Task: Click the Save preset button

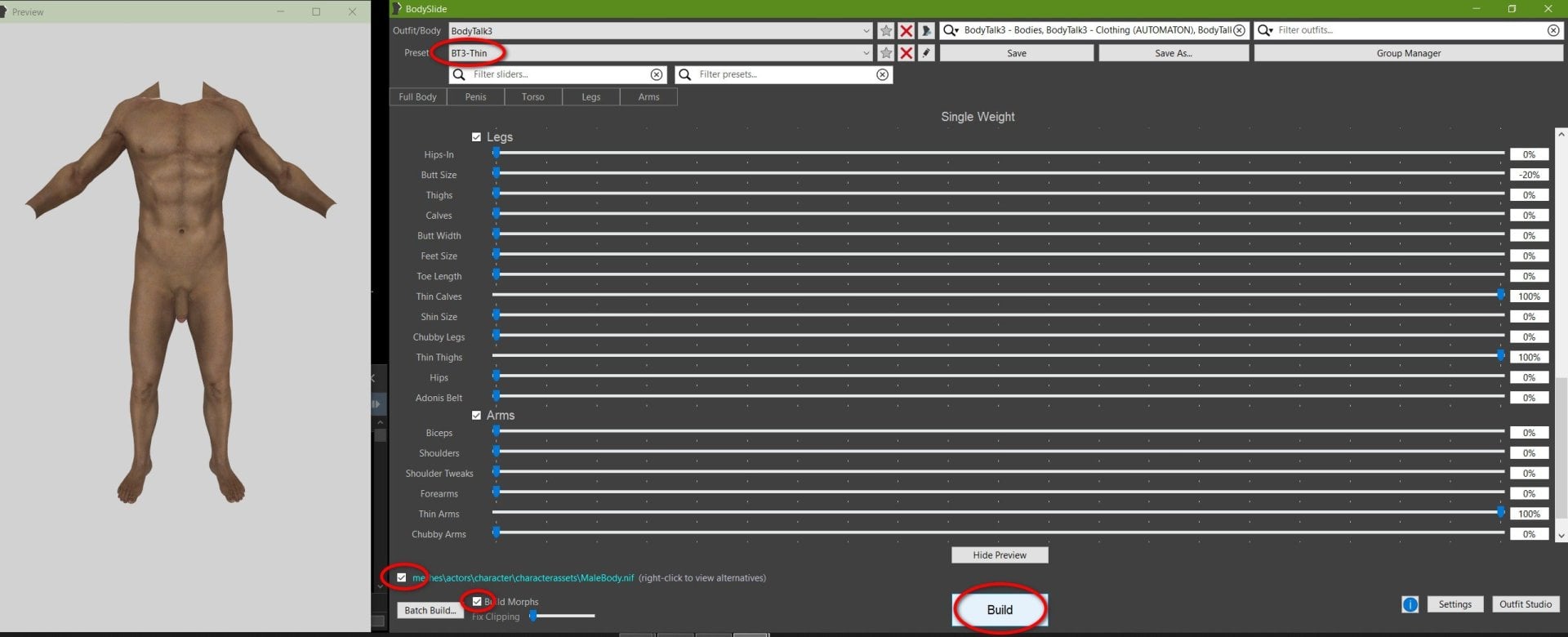Action: click(x=1017, y=53)
